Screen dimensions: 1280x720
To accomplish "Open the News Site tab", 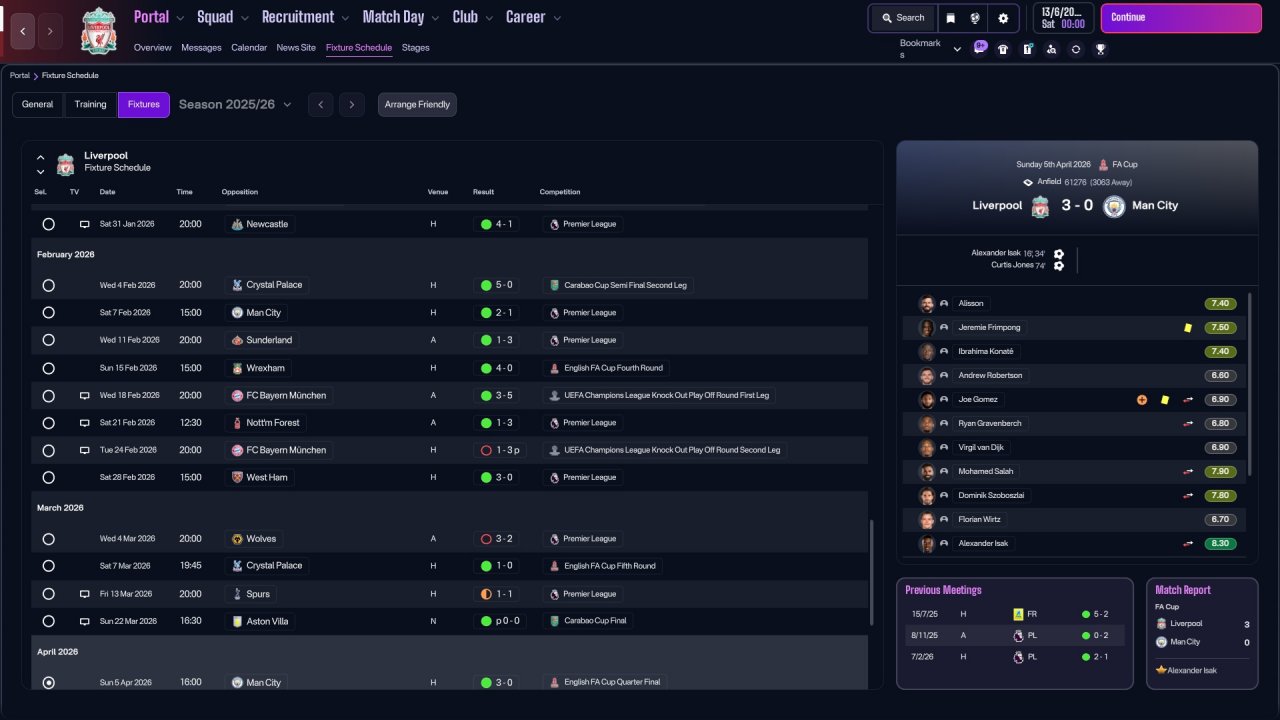I will [x=296, y=48].
